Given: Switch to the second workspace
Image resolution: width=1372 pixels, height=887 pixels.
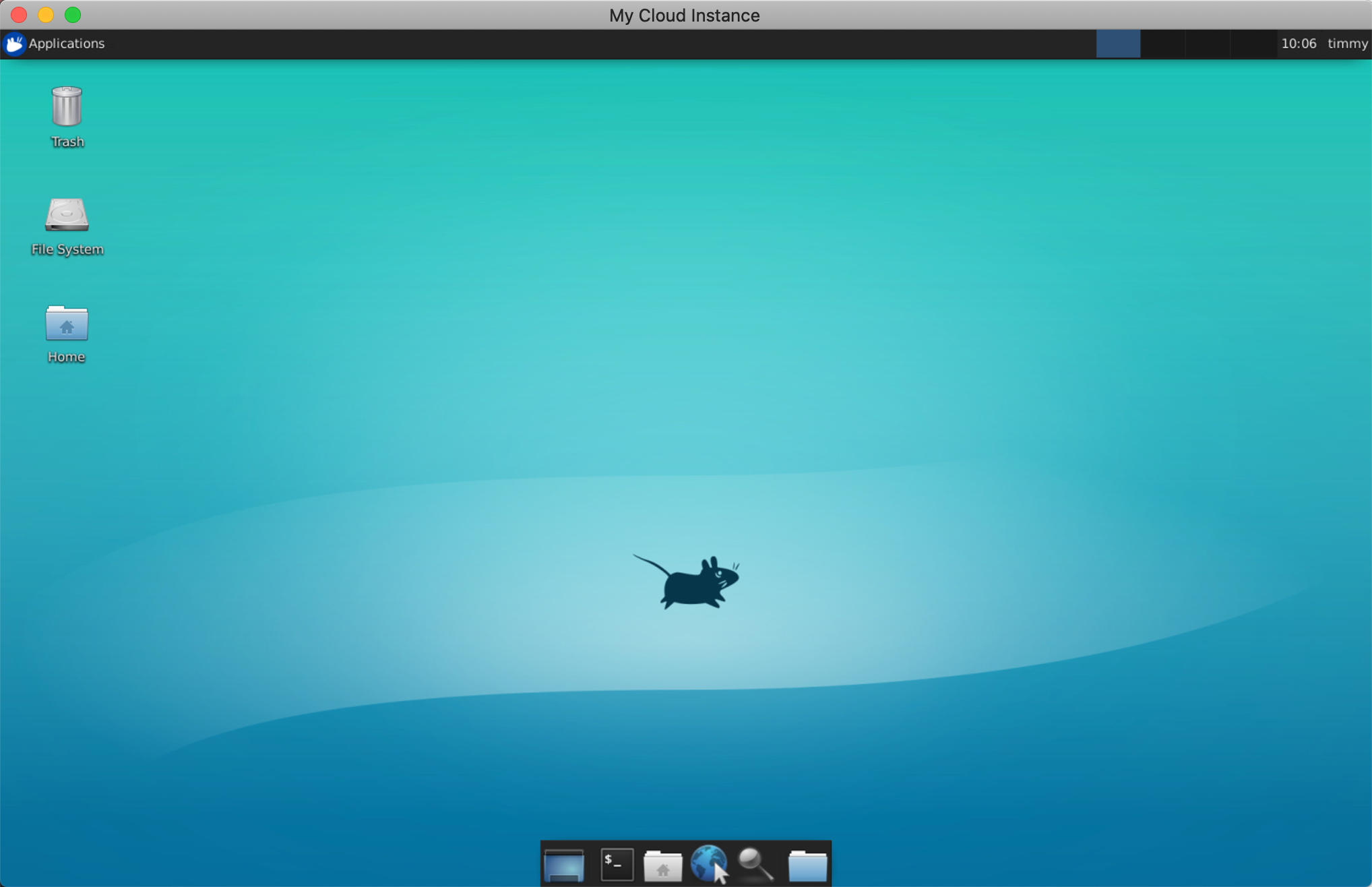Looking at the screenshot, I should click(x=1163, y=44).
